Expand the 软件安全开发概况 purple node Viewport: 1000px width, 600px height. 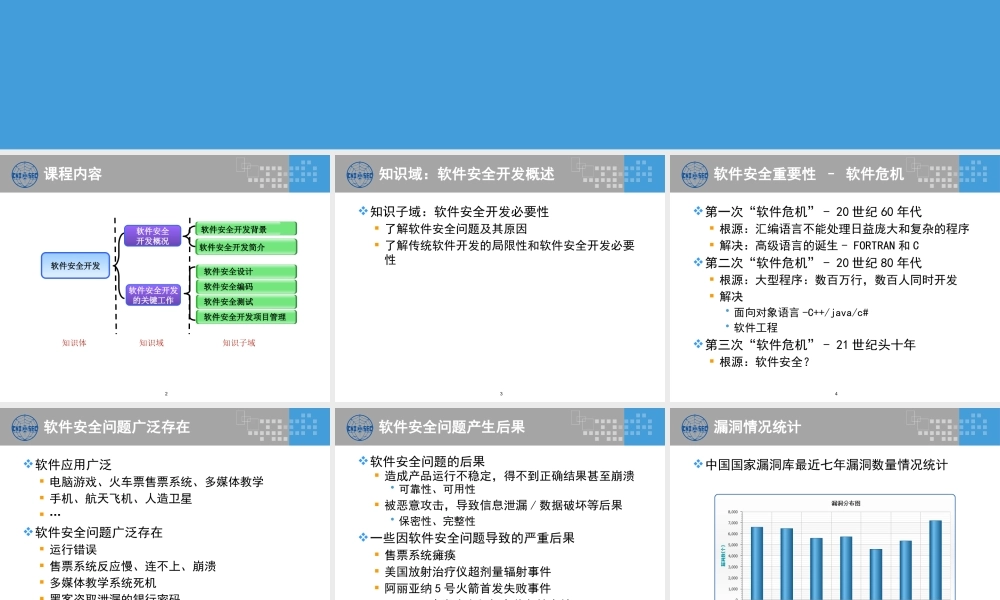pos(153,237)
